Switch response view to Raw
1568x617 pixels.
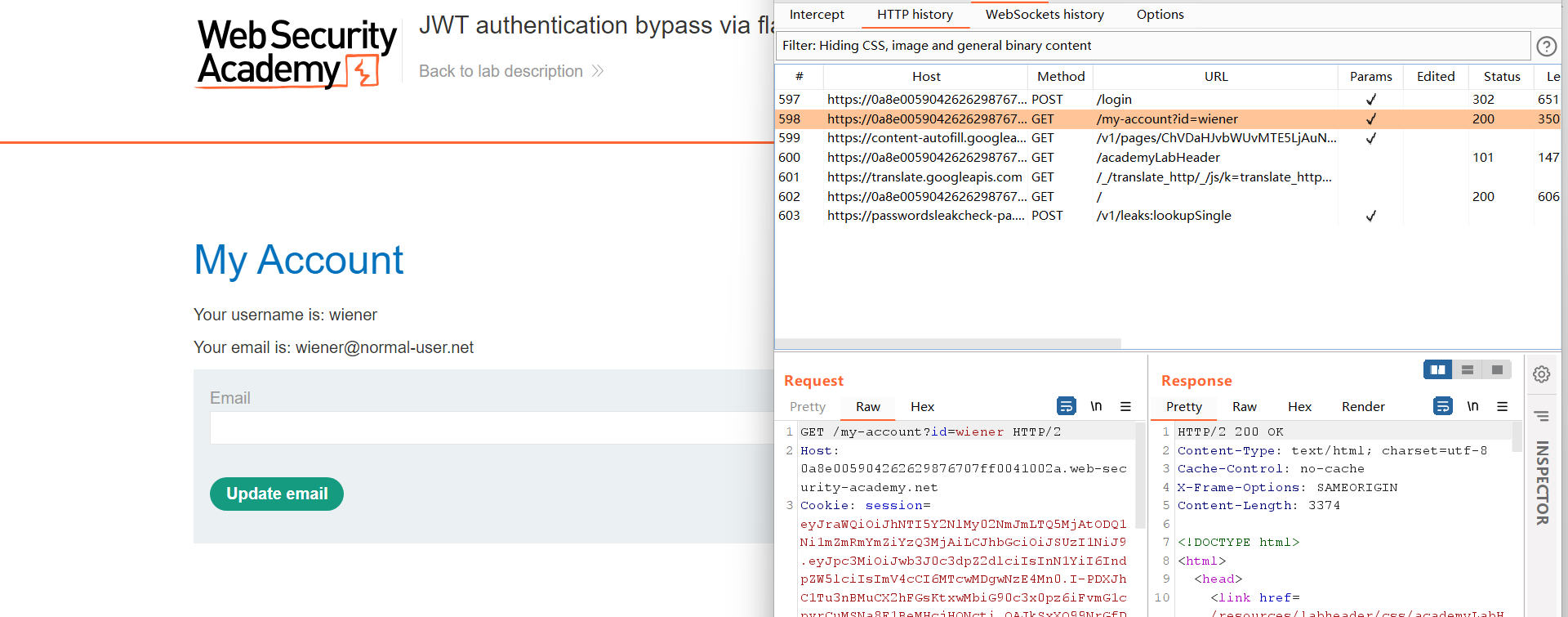[x=1244, y=407]
